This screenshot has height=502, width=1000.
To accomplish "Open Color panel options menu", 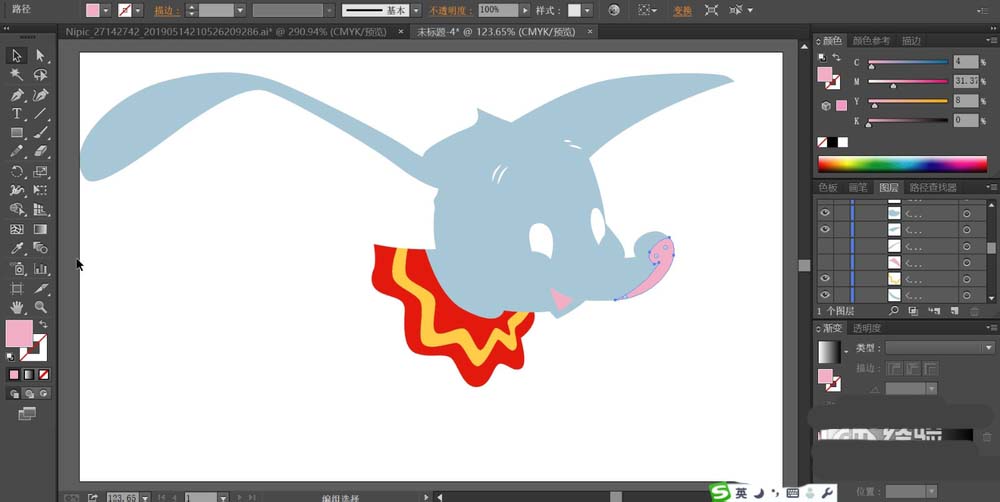I will tap(991, 40).
